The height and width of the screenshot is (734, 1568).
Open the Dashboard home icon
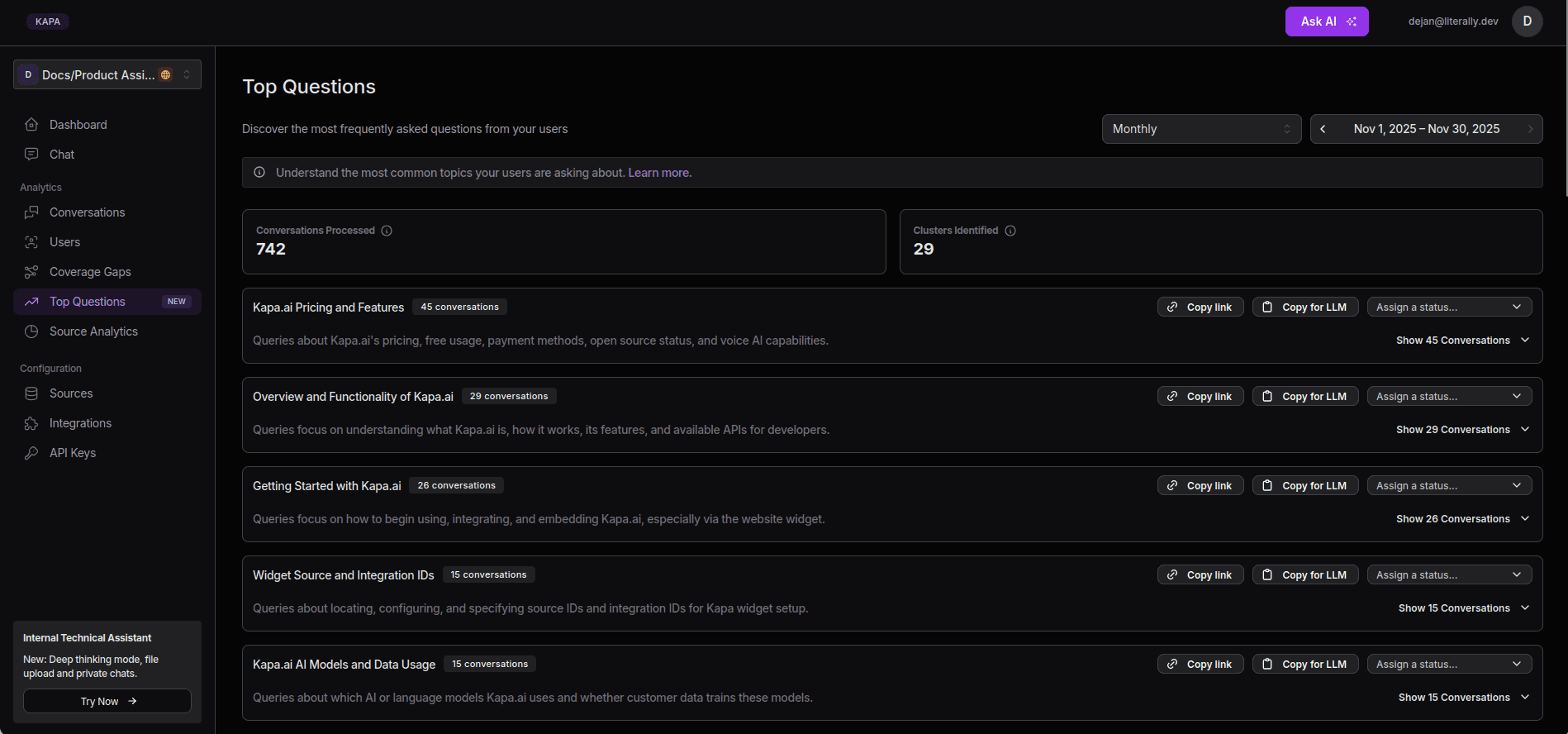coord(31,125)
